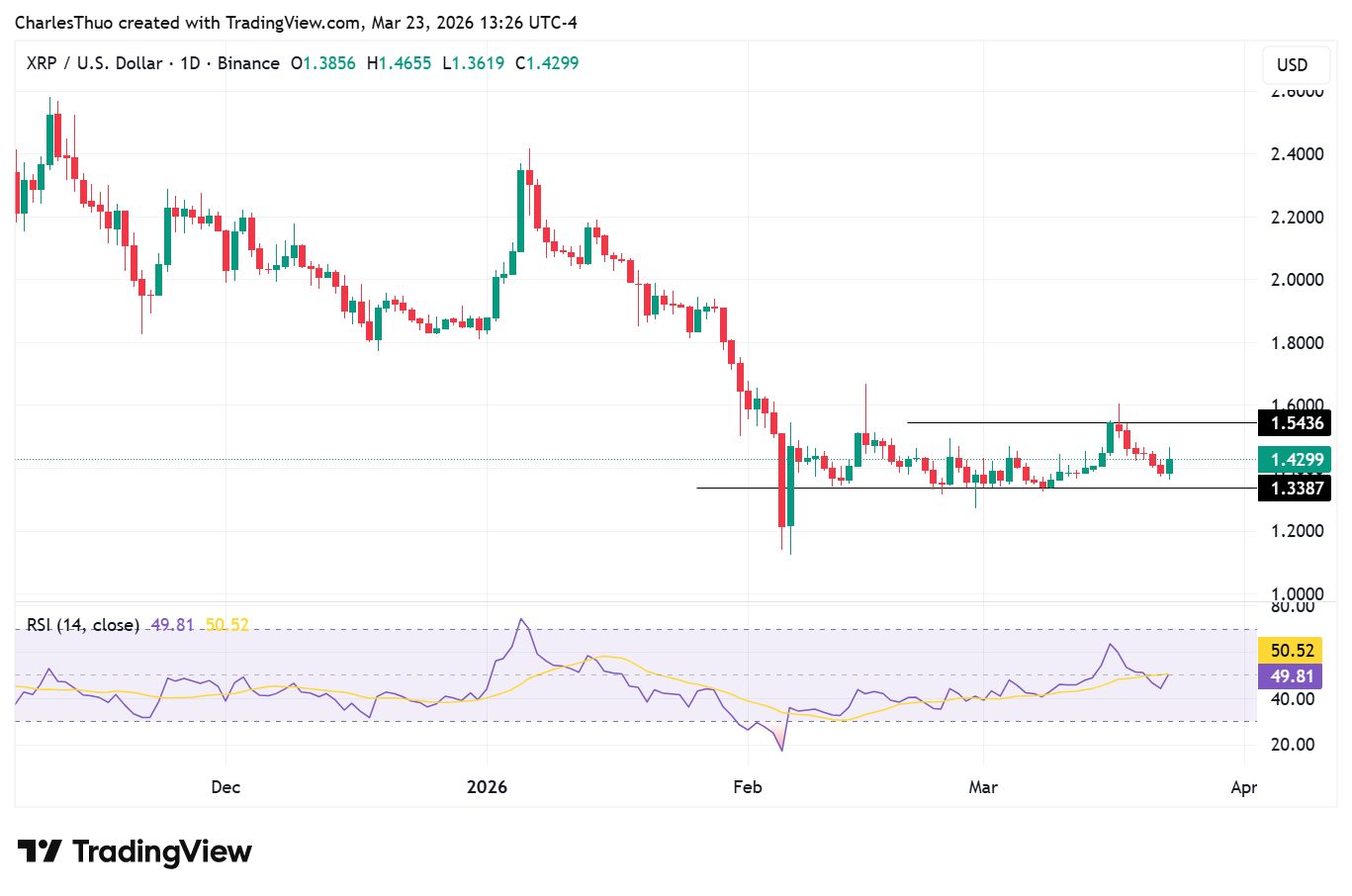Click the 1.5436 resistance price label
1352x896 pixels.
point(1293,422)
